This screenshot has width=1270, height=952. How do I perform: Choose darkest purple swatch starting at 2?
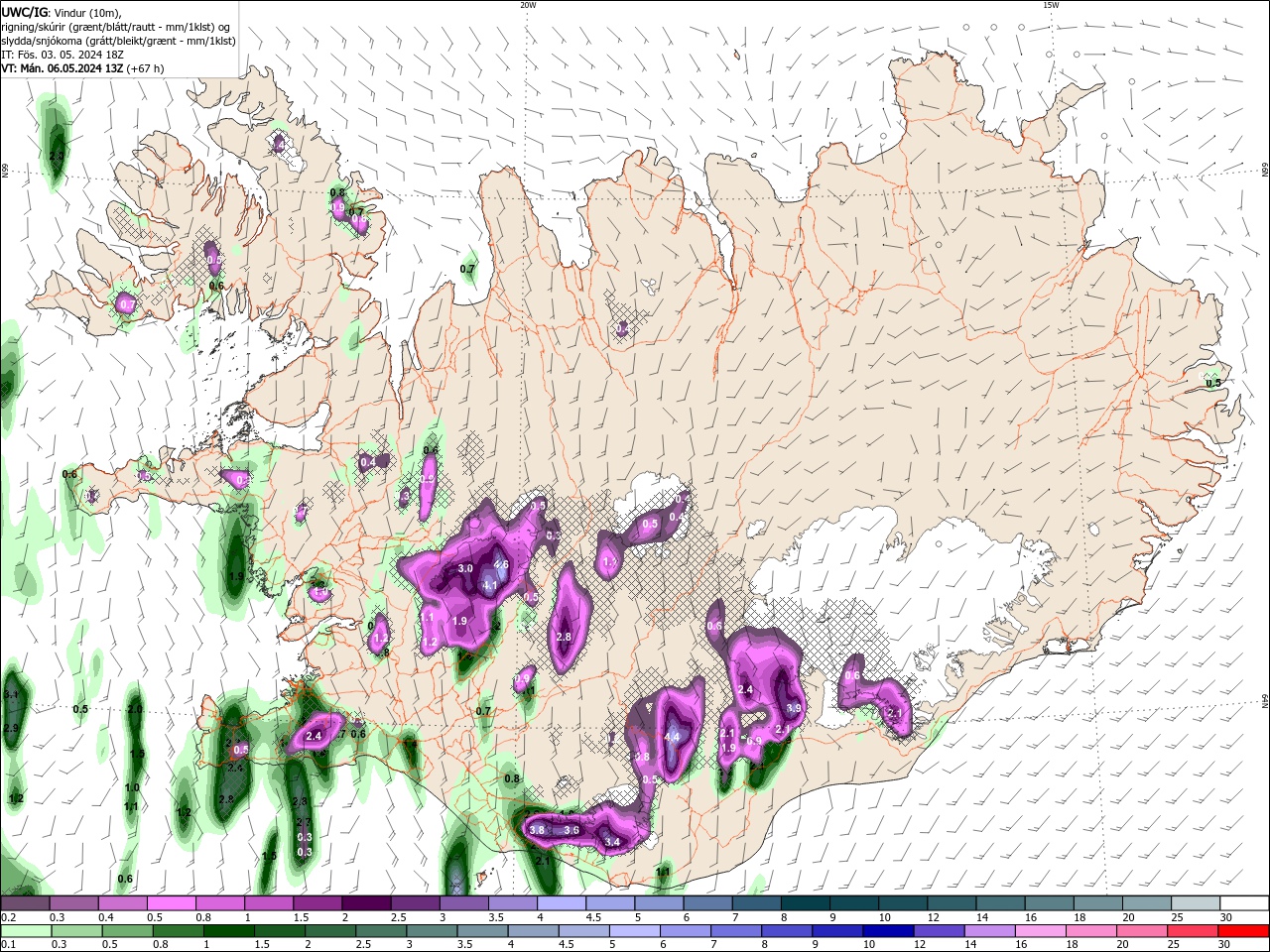click(366, 903)
